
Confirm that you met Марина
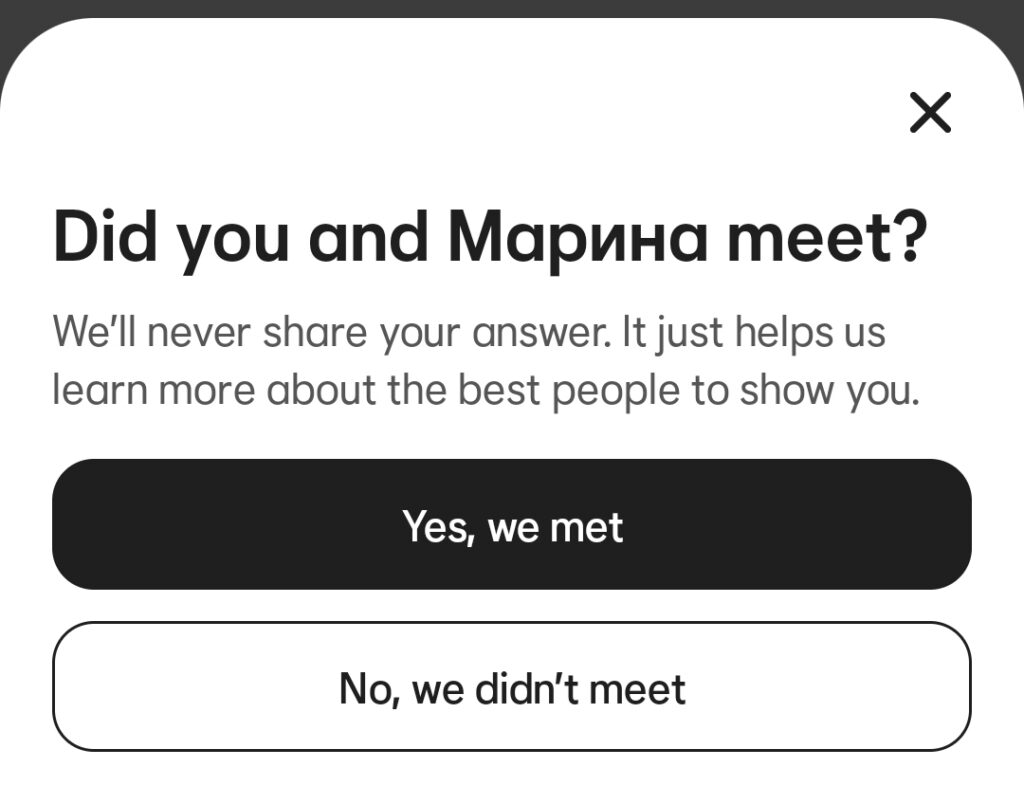tap(512, 525)
